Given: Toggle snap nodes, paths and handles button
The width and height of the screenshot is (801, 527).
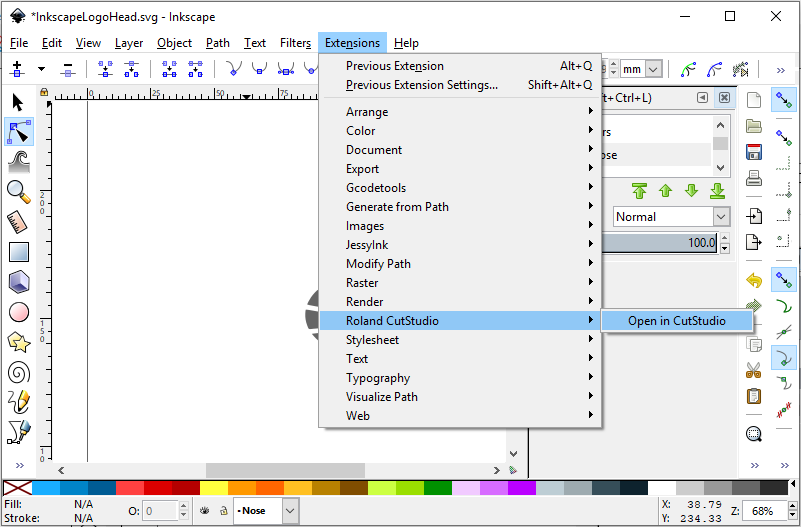Looking at the screenshot, I should 784,279.
